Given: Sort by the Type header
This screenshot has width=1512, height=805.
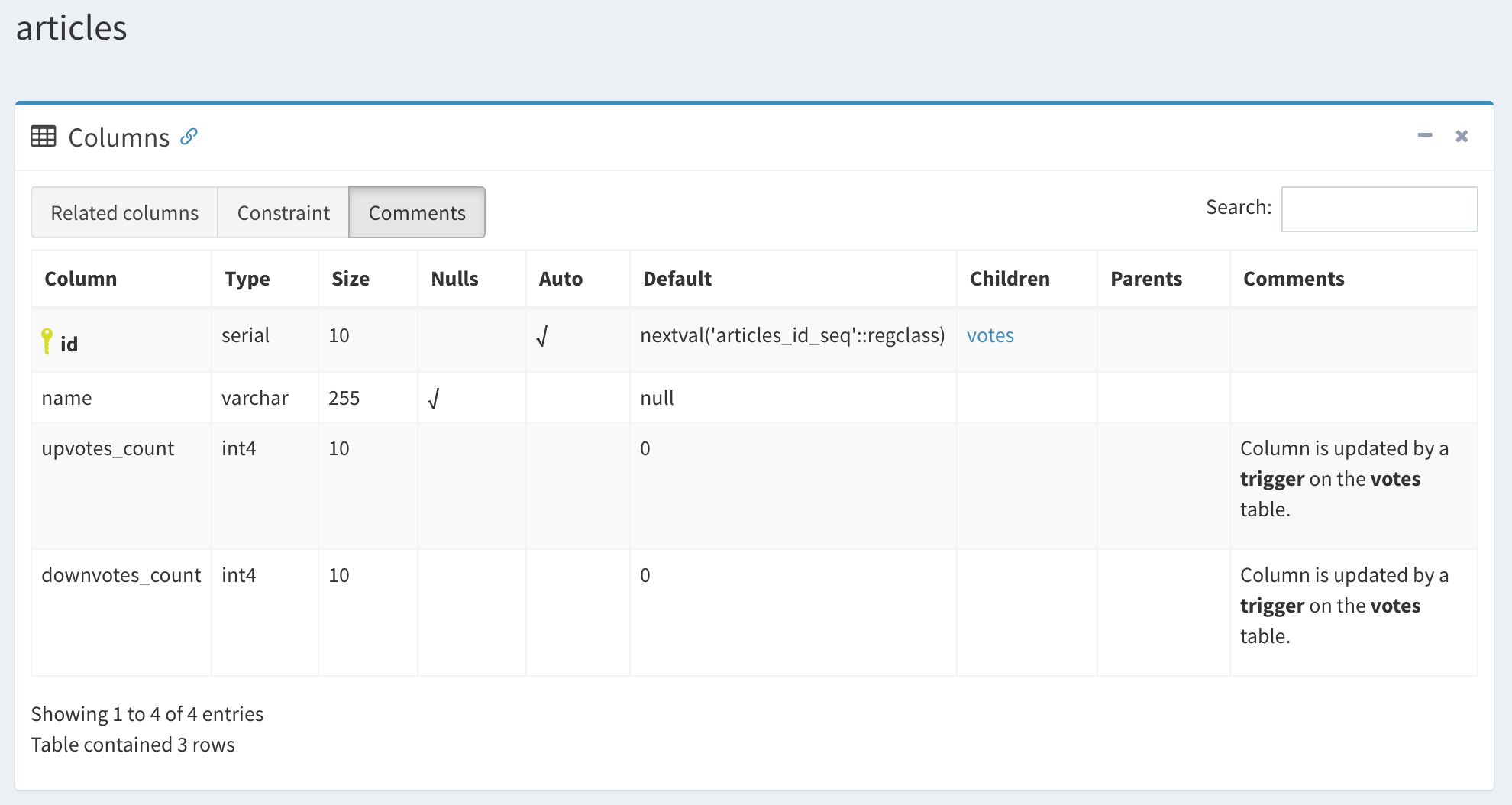Looking at the screenshot, I should (264, 279).
